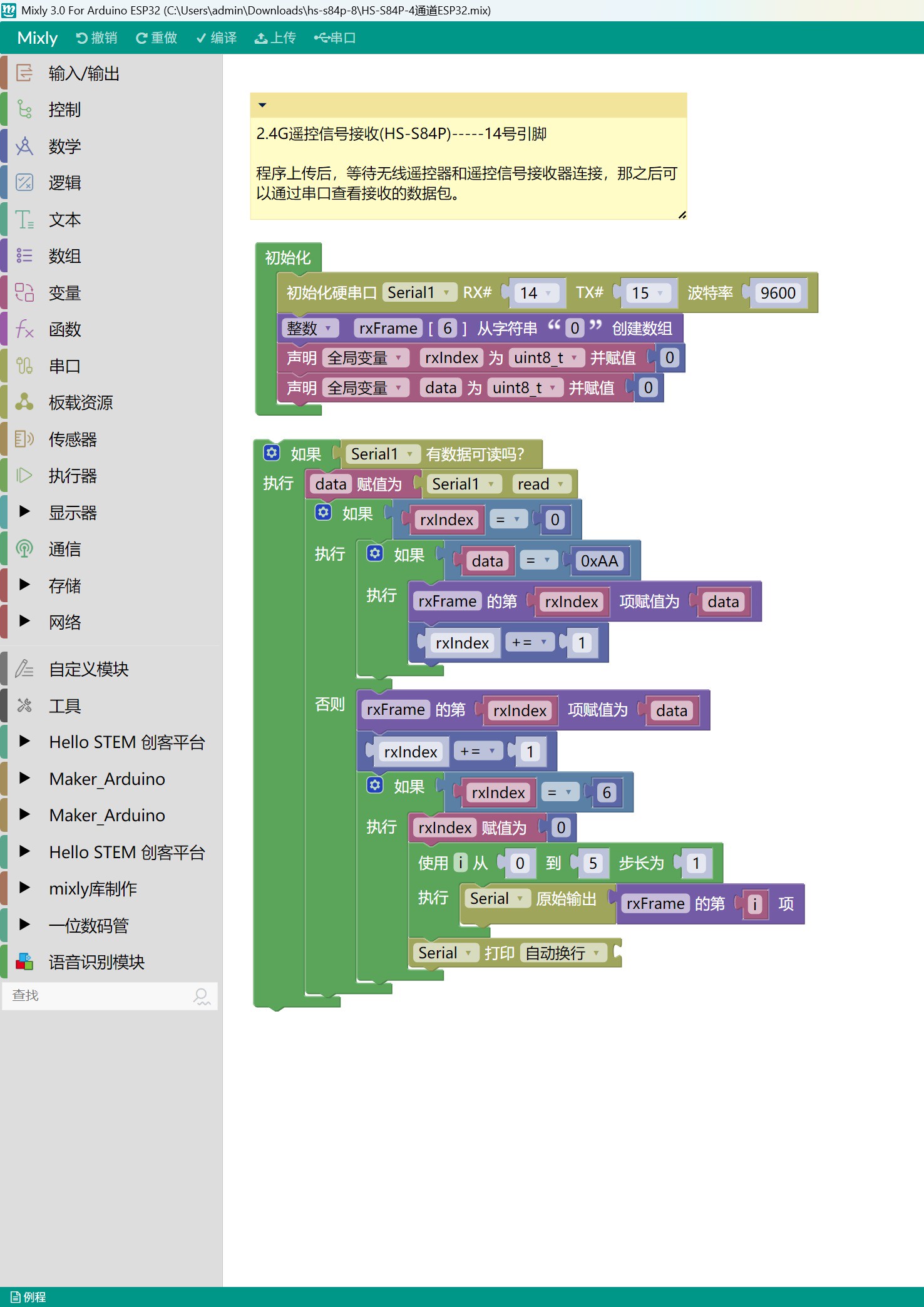Screen dimensions: 924x1307
Task: Select the 变量 category in toolbox
Action: (111, 293)
